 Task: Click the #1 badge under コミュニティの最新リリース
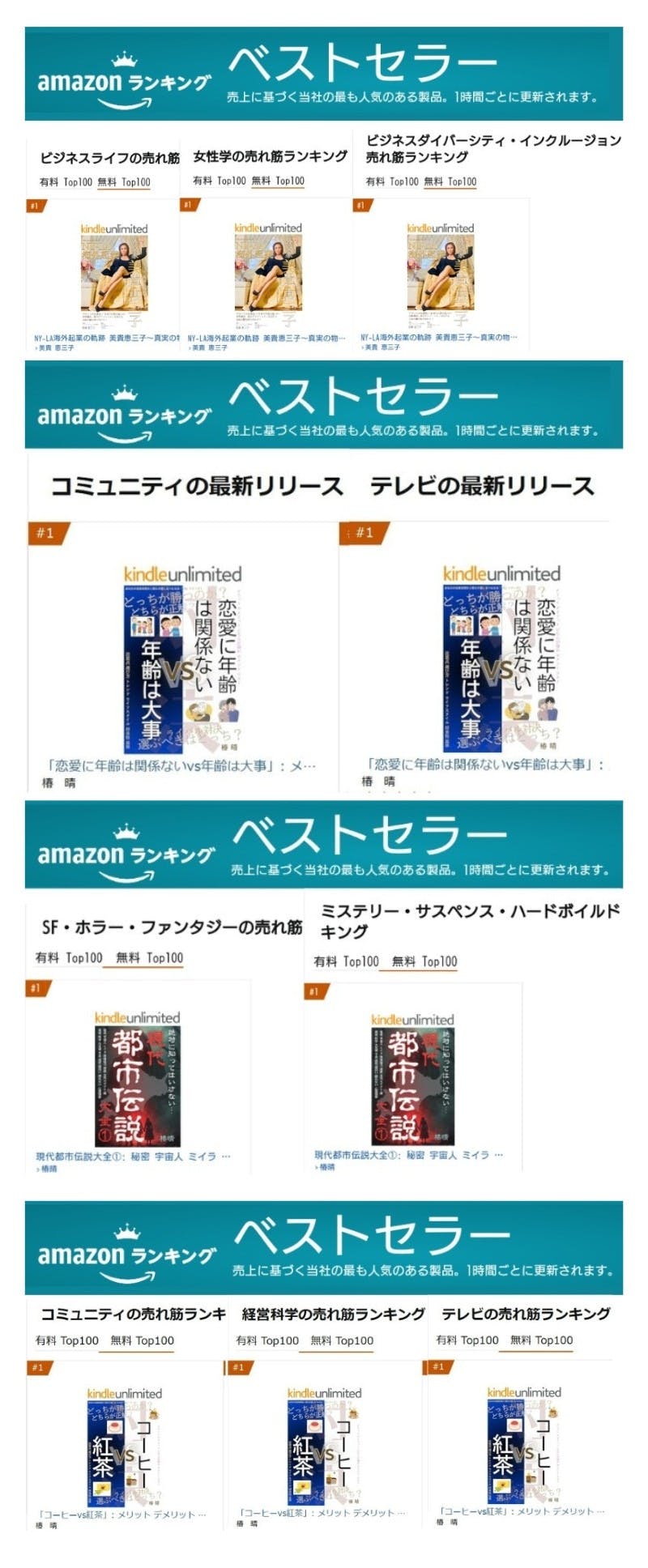pyautogui.click(x=48, y=533)
